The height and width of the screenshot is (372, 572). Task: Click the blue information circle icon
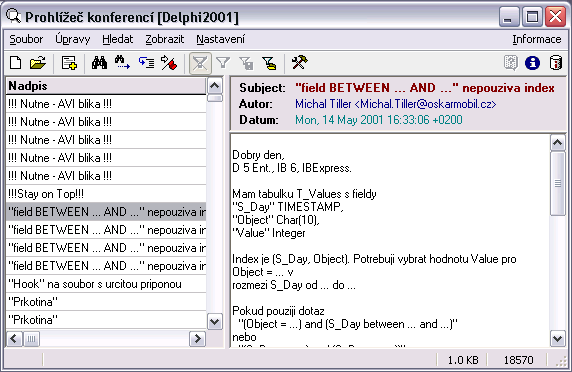tap(532, 63)
